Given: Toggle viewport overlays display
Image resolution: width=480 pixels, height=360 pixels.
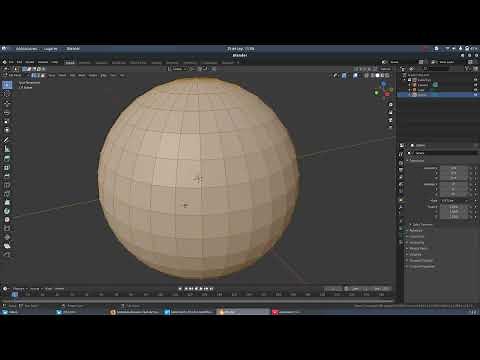Looking at the screenshot, I should (x=356, y=76).
